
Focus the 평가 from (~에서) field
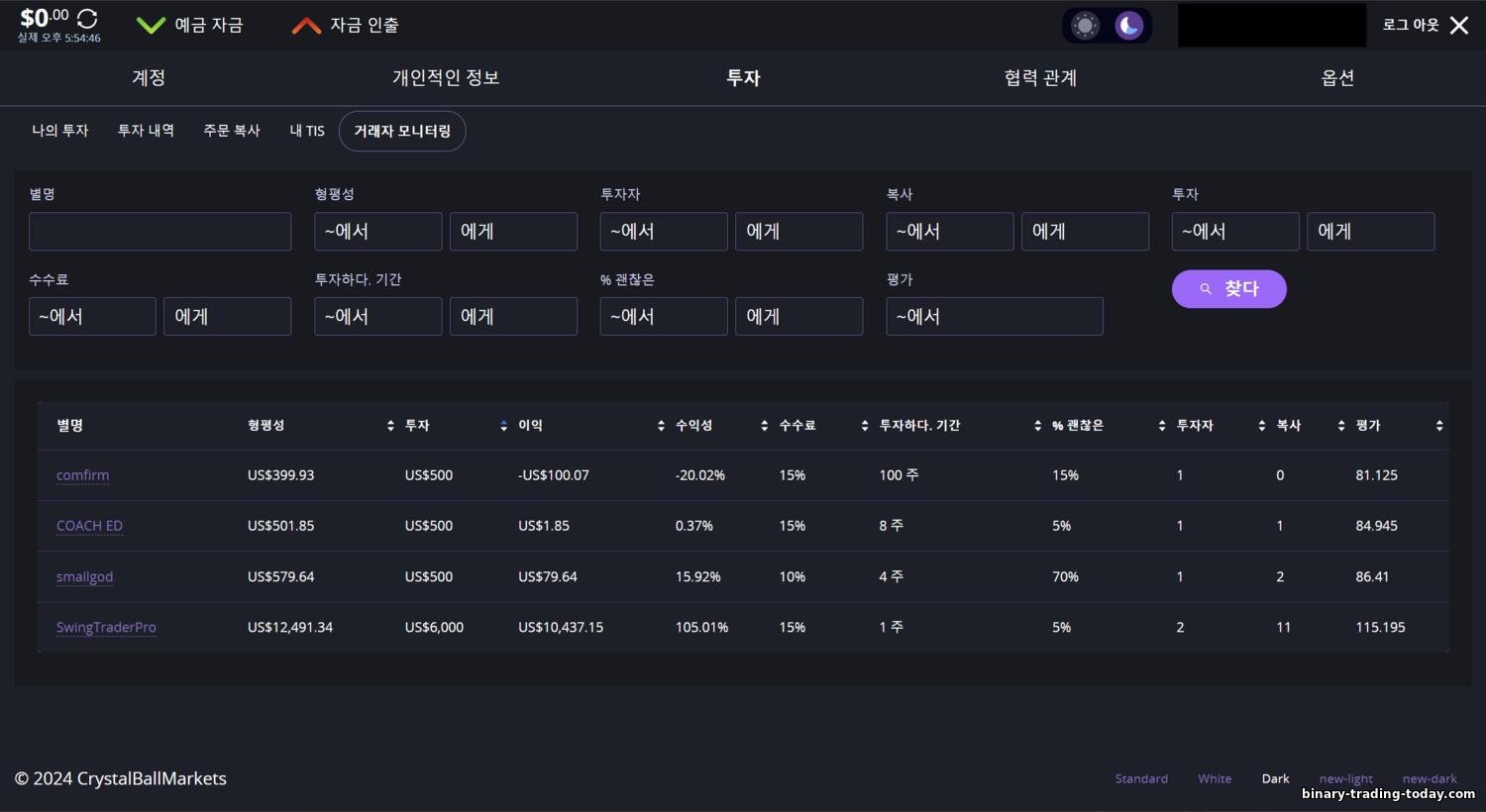(x=995, y=316)
